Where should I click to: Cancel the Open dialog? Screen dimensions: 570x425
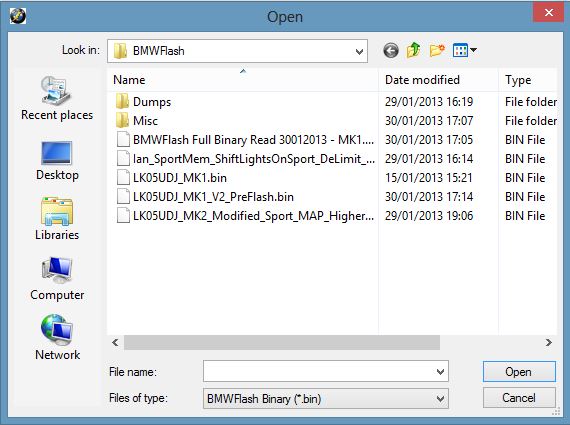click(519, 398)
